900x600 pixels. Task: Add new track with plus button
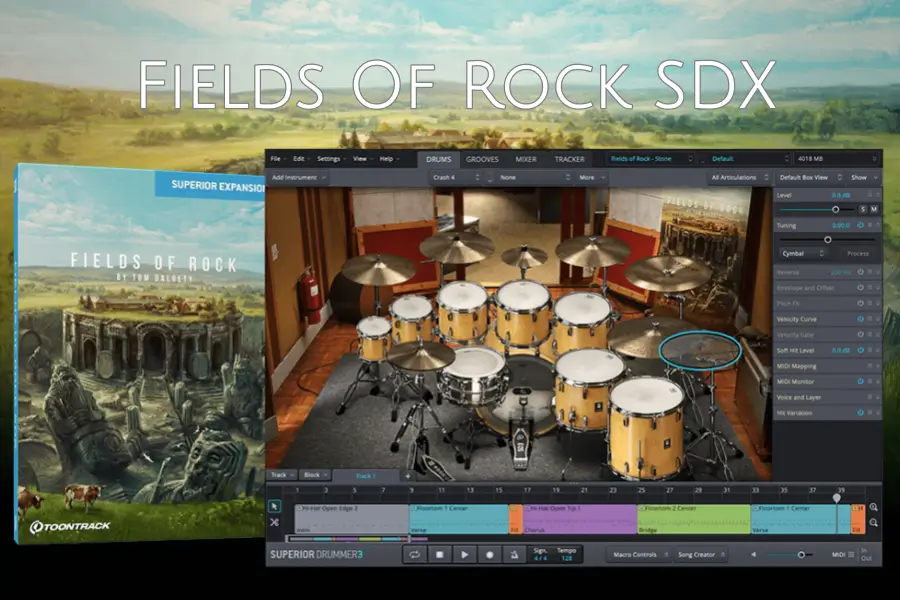pos(408,476)
